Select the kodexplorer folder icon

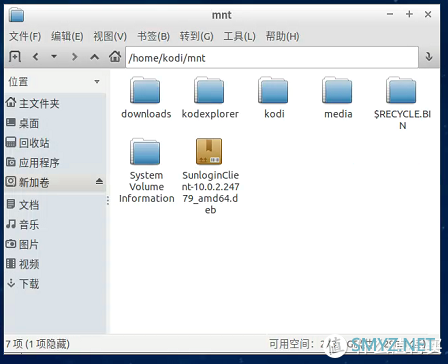(x=209, y=90)
